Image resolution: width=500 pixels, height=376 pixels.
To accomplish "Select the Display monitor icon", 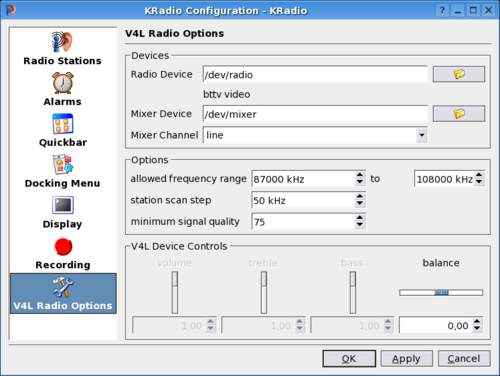I will point(62,205).
